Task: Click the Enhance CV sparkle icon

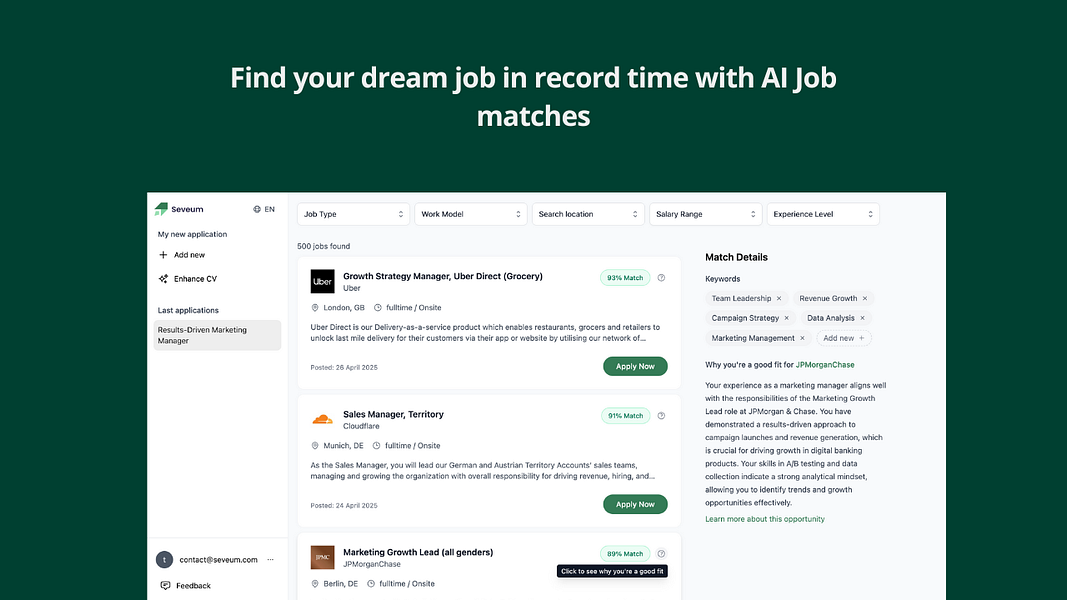Action: coord(163,279)
